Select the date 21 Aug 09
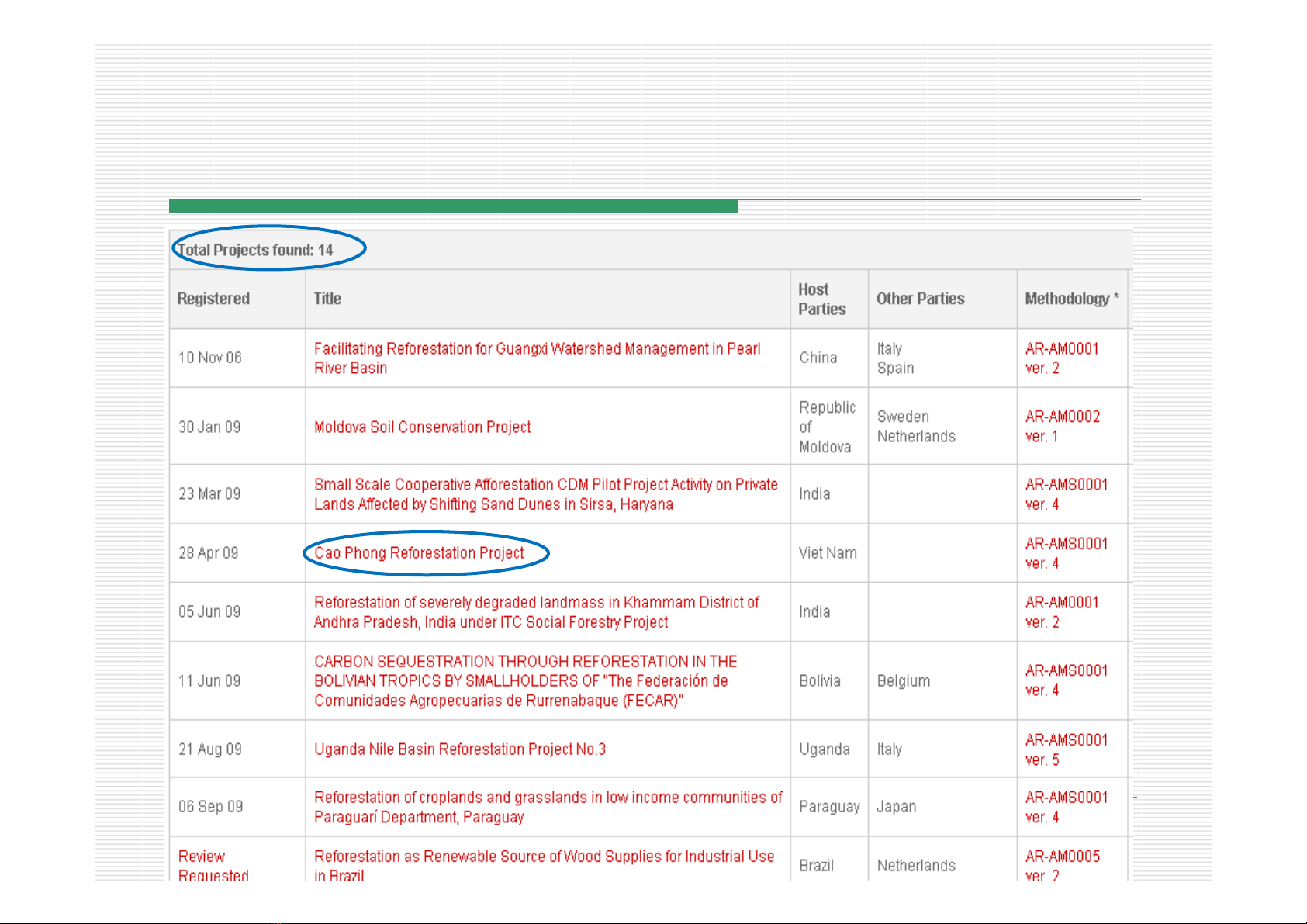The height and width of the screenshot is (924, 1307). (x=210, y=749)
